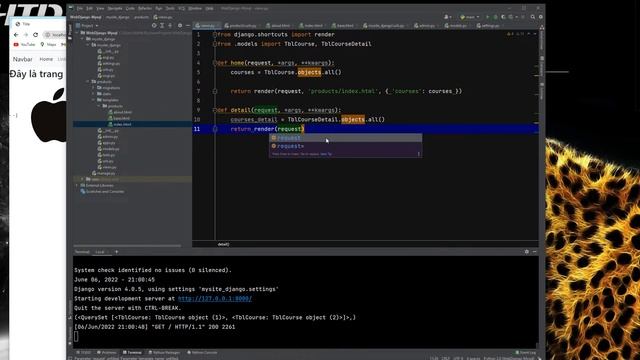
Task: Open the File menu in PyCharm
Action: point(80,8)
